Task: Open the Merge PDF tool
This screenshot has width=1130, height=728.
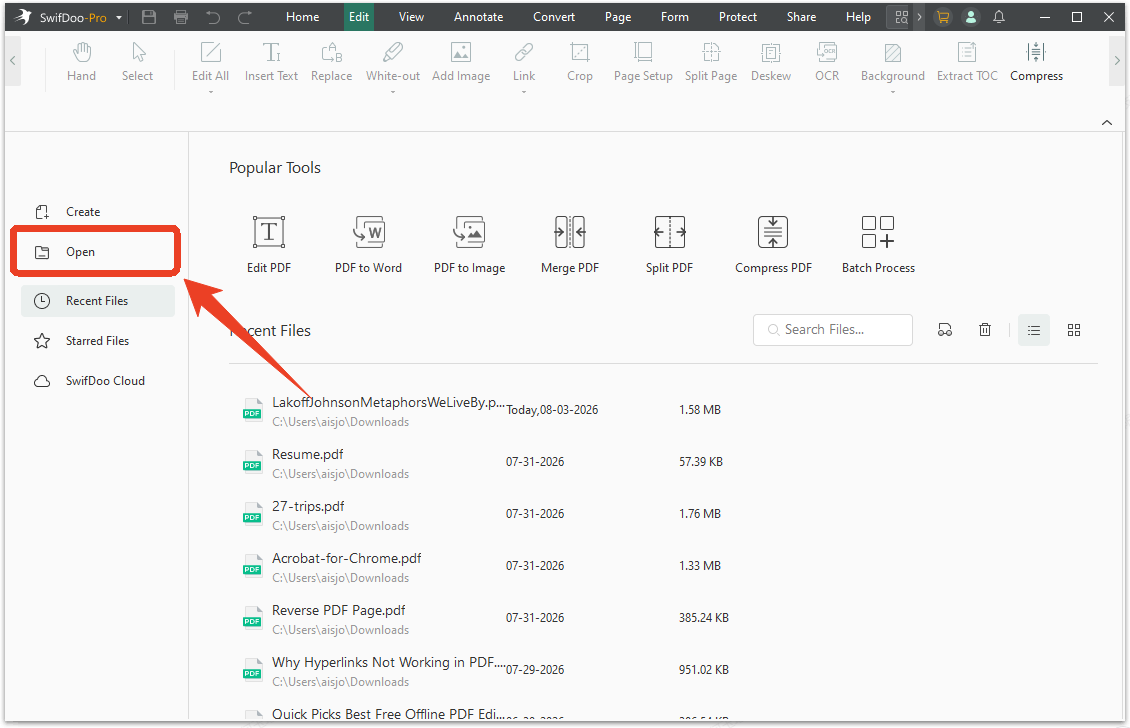Action: [569, 244]
